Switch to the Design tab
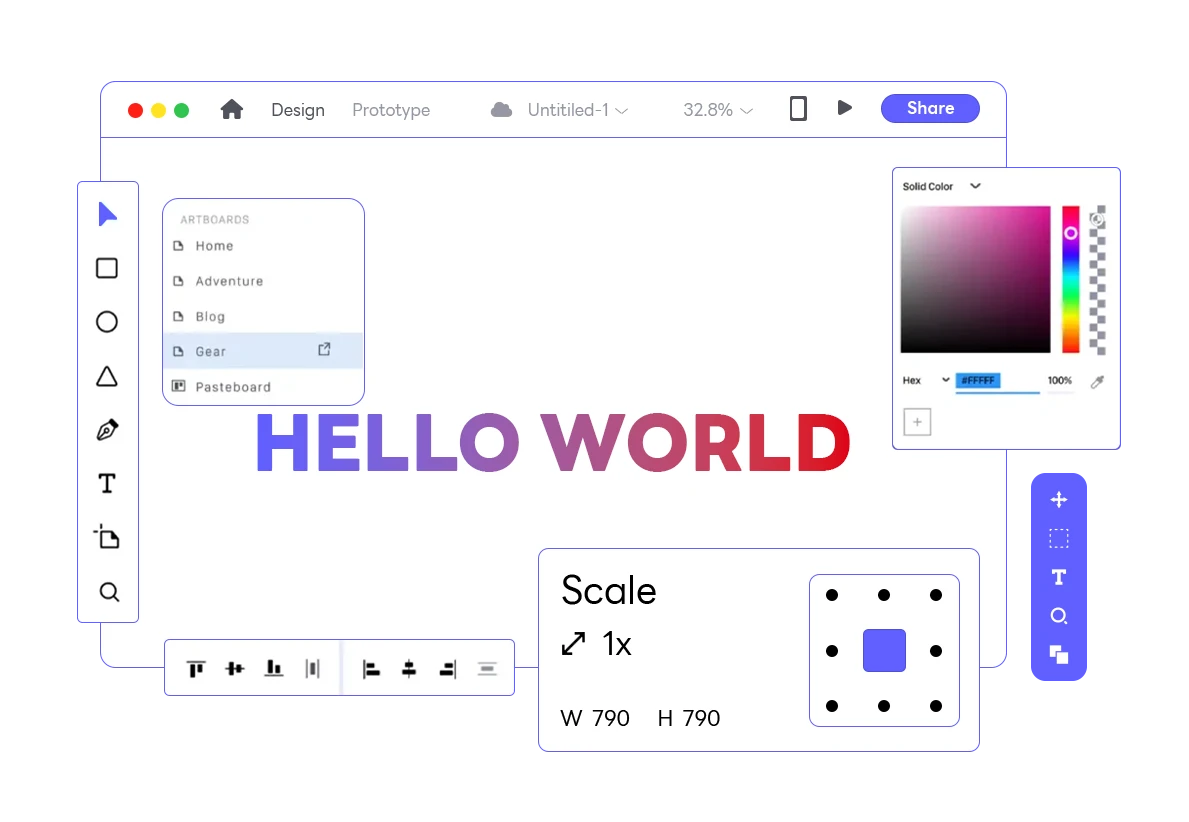1189x822 pixels. (x=298, y=110)
